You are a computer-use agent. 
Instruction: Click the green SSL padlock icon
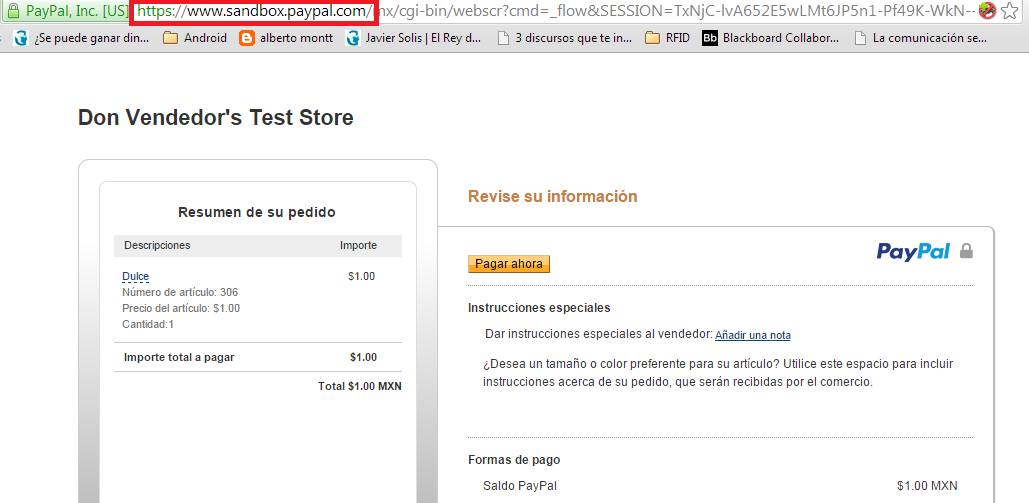click(12, 11)
